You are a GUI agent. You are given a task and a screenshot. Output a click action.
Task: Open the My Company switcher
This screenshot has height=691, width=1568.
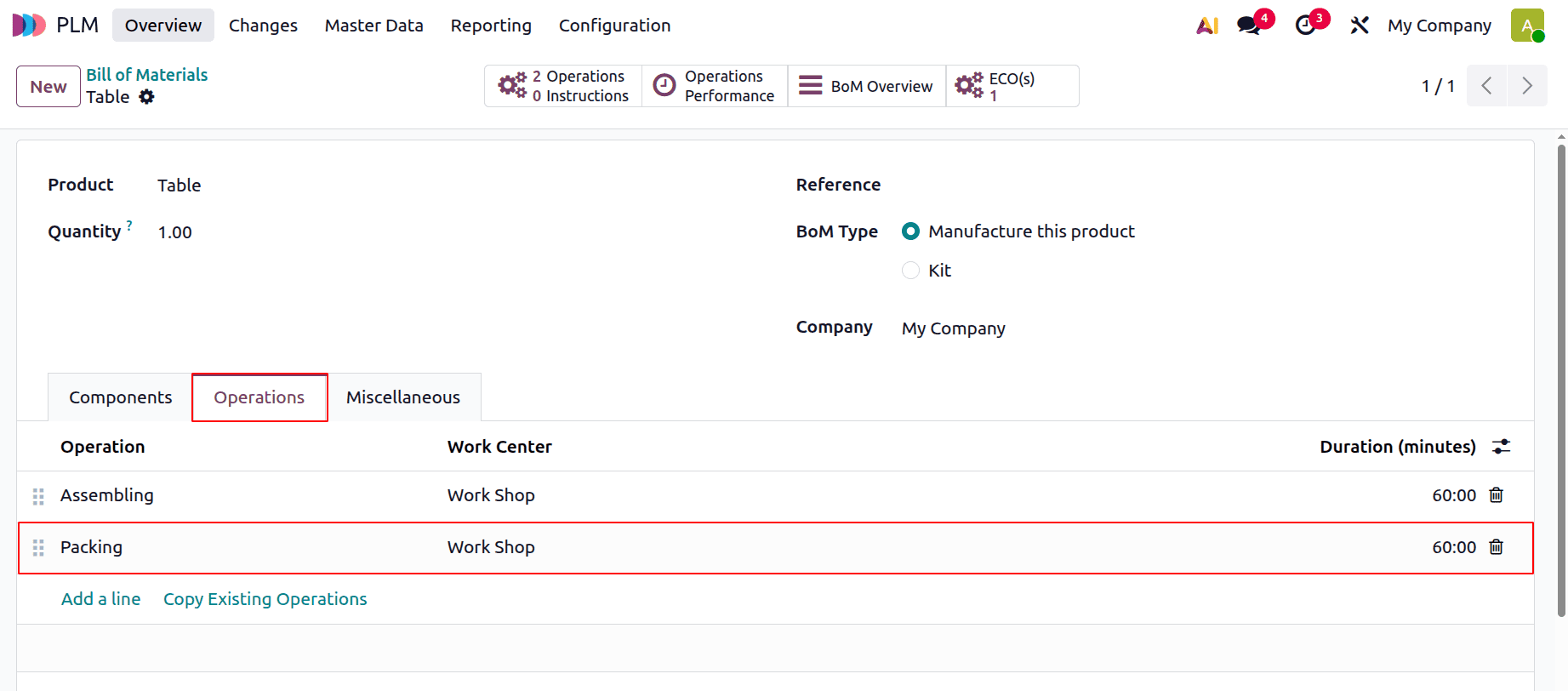pos(1440,26)
